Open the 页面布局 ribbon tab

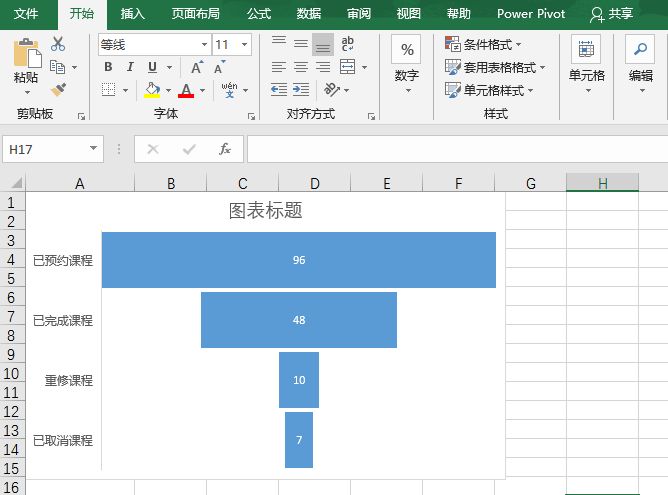pyautogui.click(x=195, y=14)
